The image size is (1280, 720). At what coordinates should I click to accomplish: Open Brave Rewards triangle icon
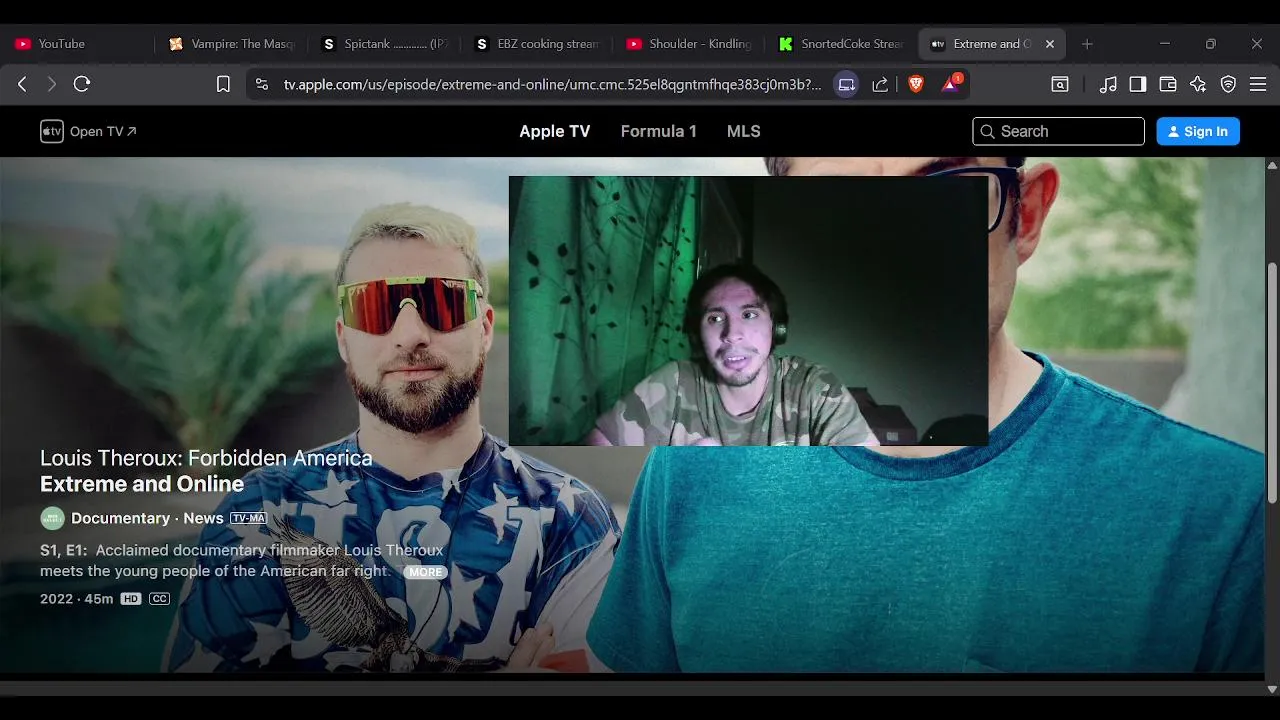click(x=951, y=84)
